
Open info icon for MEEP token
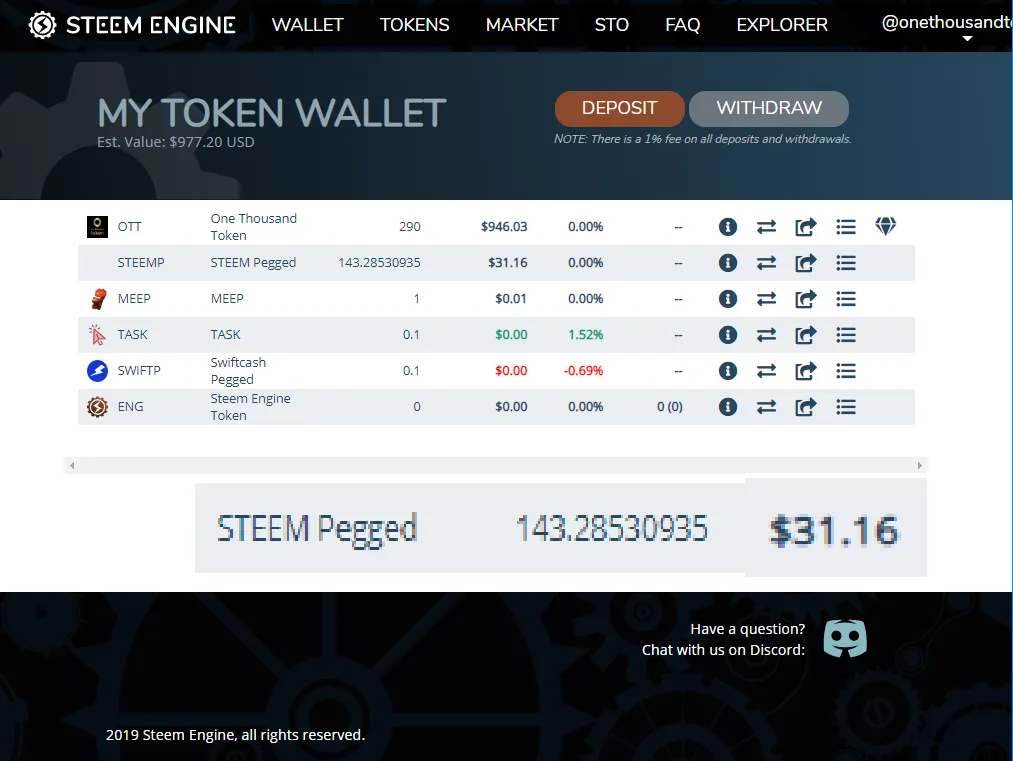click(x=727, y=299)
